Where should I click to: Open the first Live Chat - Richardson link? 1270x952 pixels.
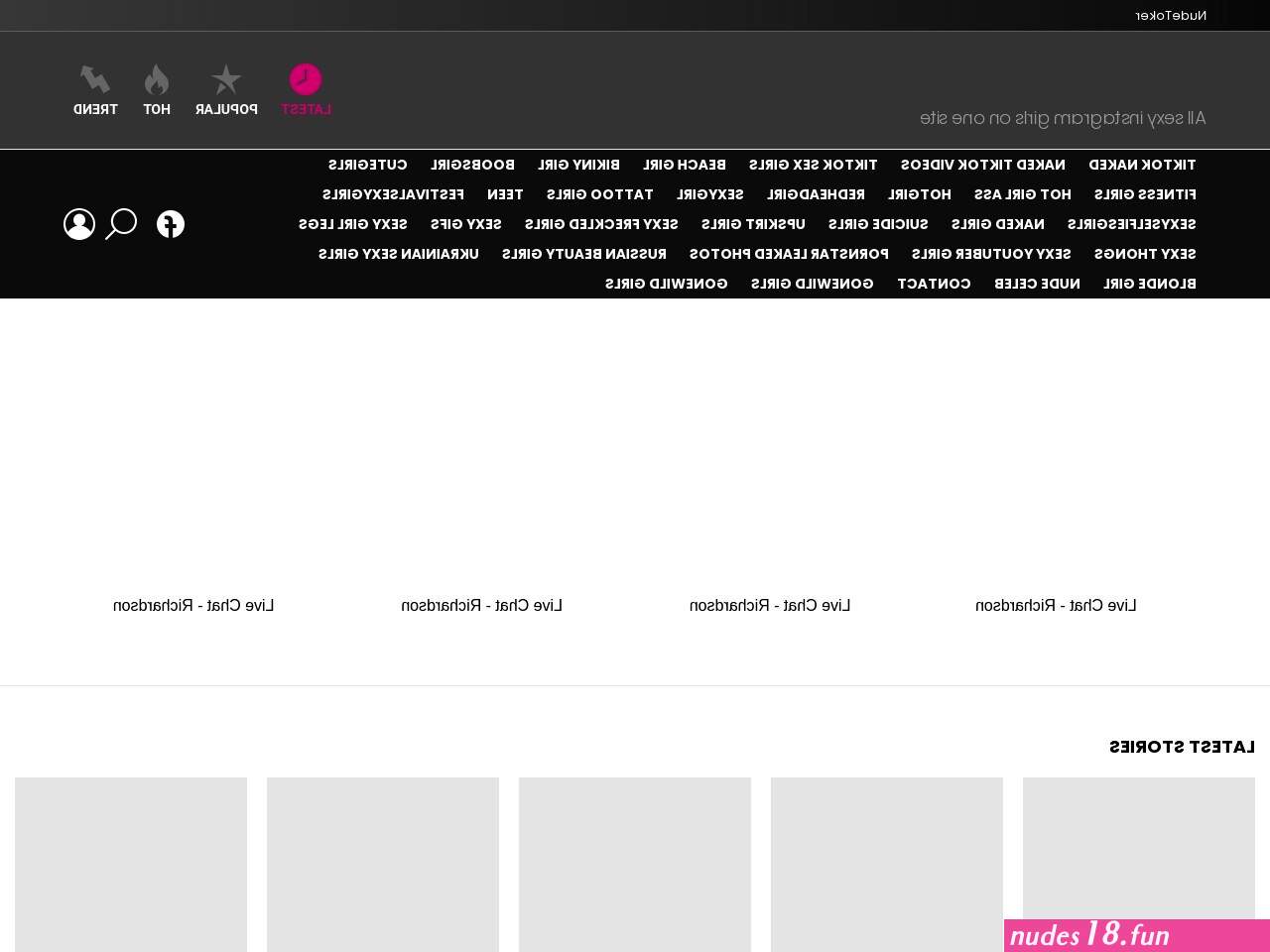pyautogui.click(x=1056, y=605)
